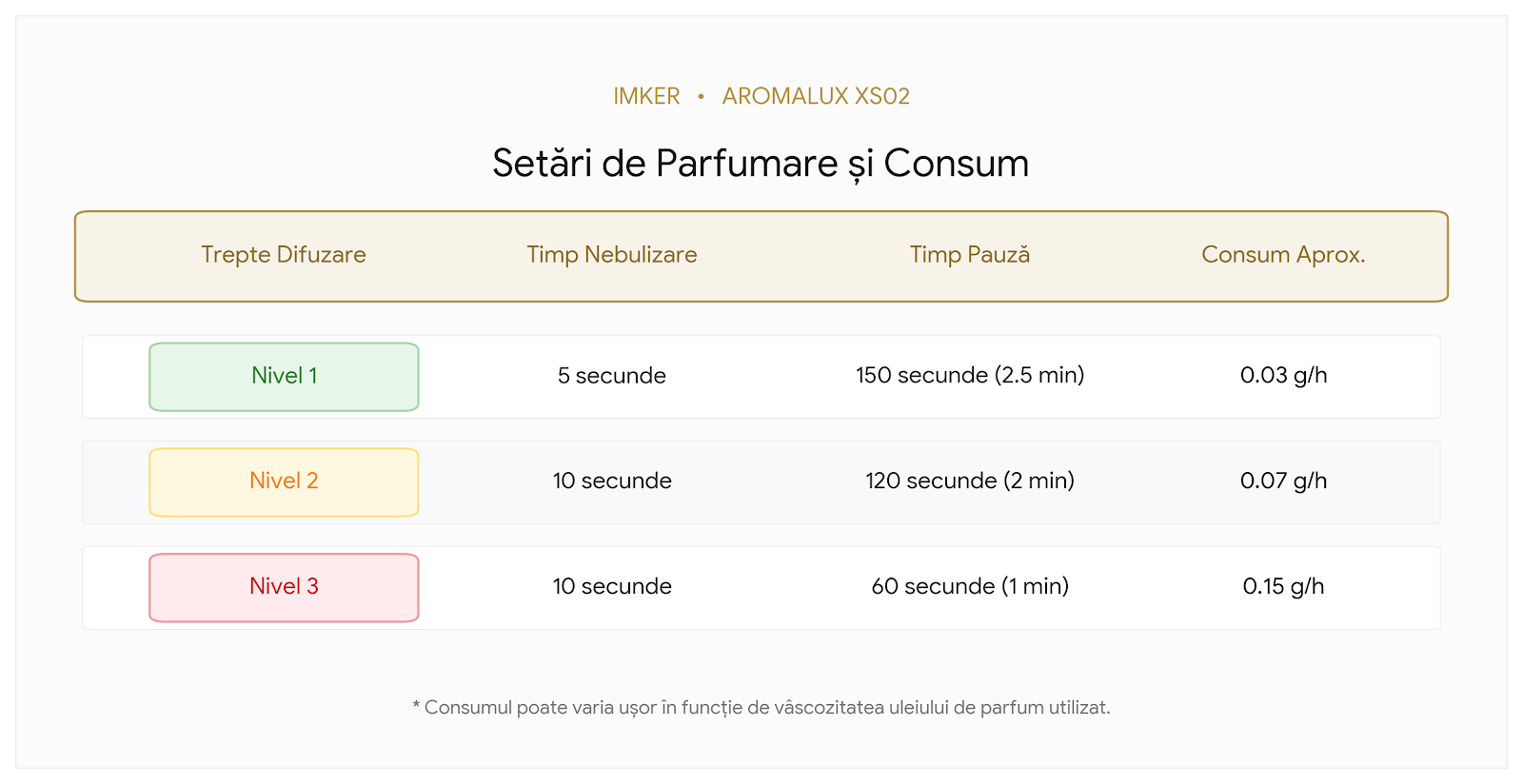Click the consumption footnote about vâscozitatea uleiului
The height and width of the screenshot is (784, 1523).
tap(761, 708)
